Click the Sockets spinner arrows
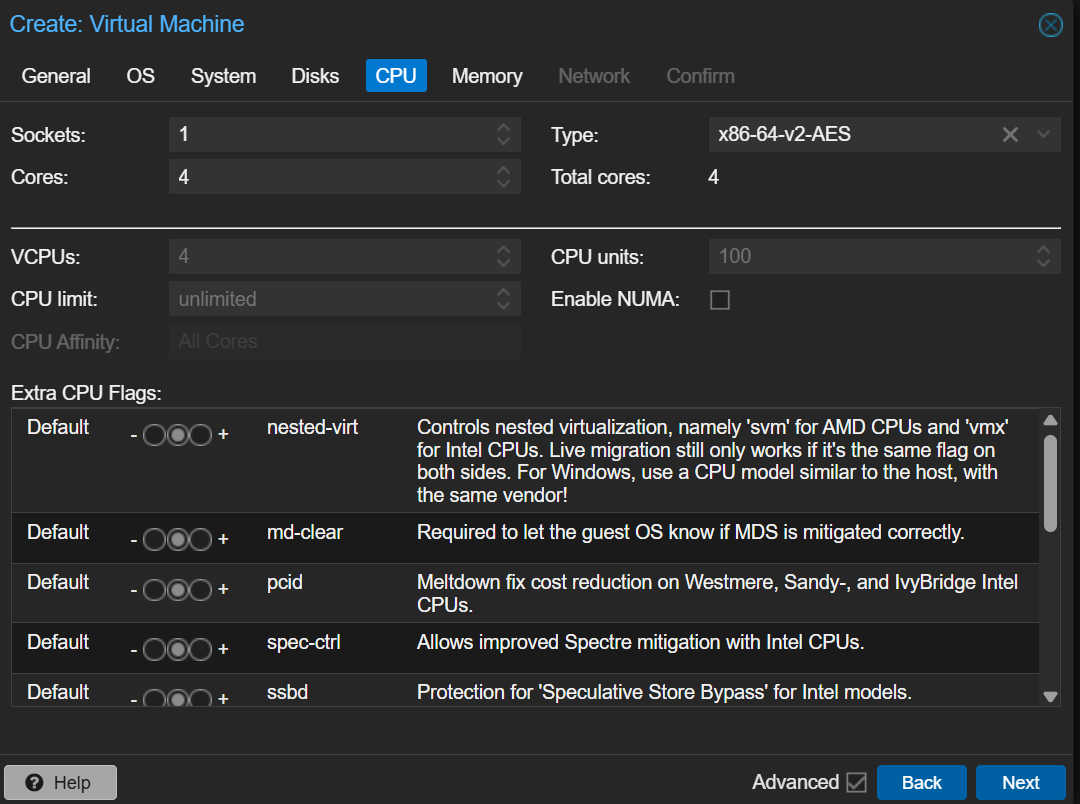This screenshot has width=1080, height=804. (x=503, y=135)
